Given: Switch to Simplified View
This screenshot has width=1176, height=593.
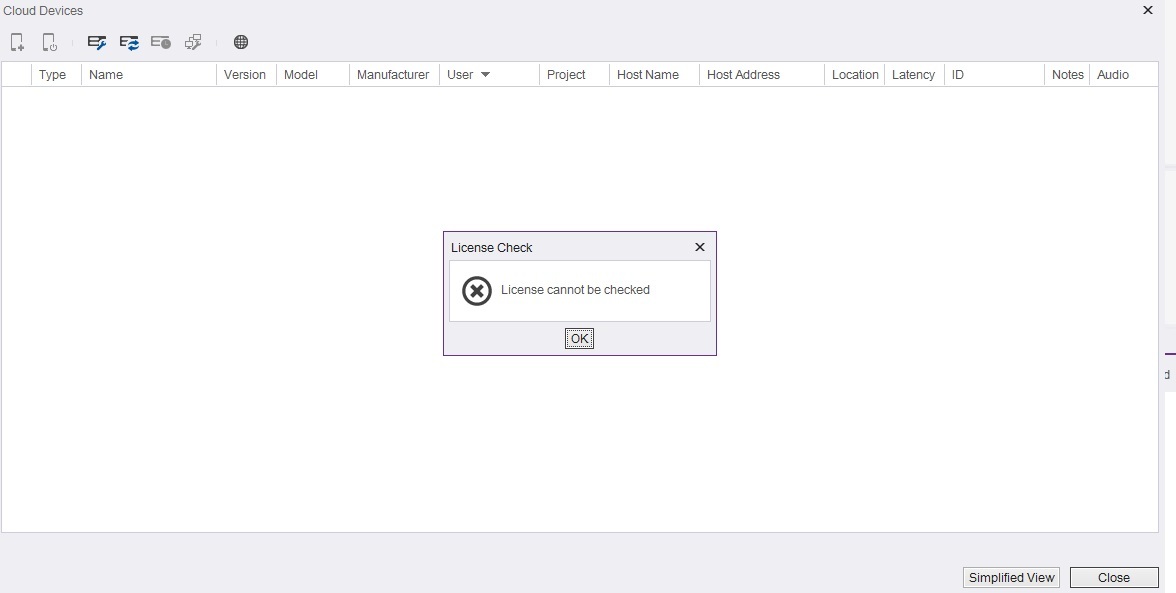Looking at the screenshot, I should pos(1011,577).
